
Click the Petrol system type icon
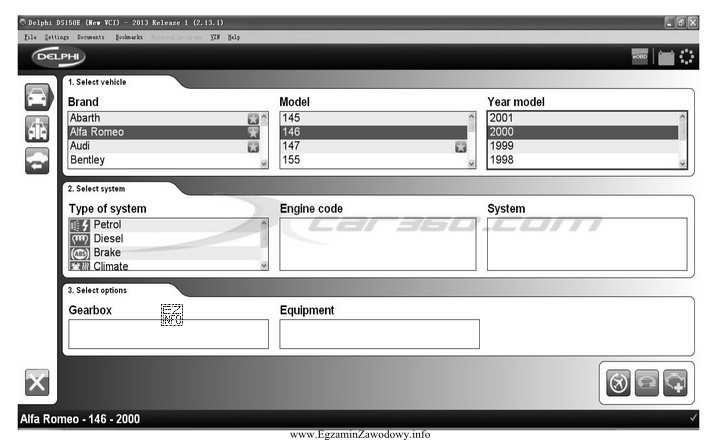79,225
